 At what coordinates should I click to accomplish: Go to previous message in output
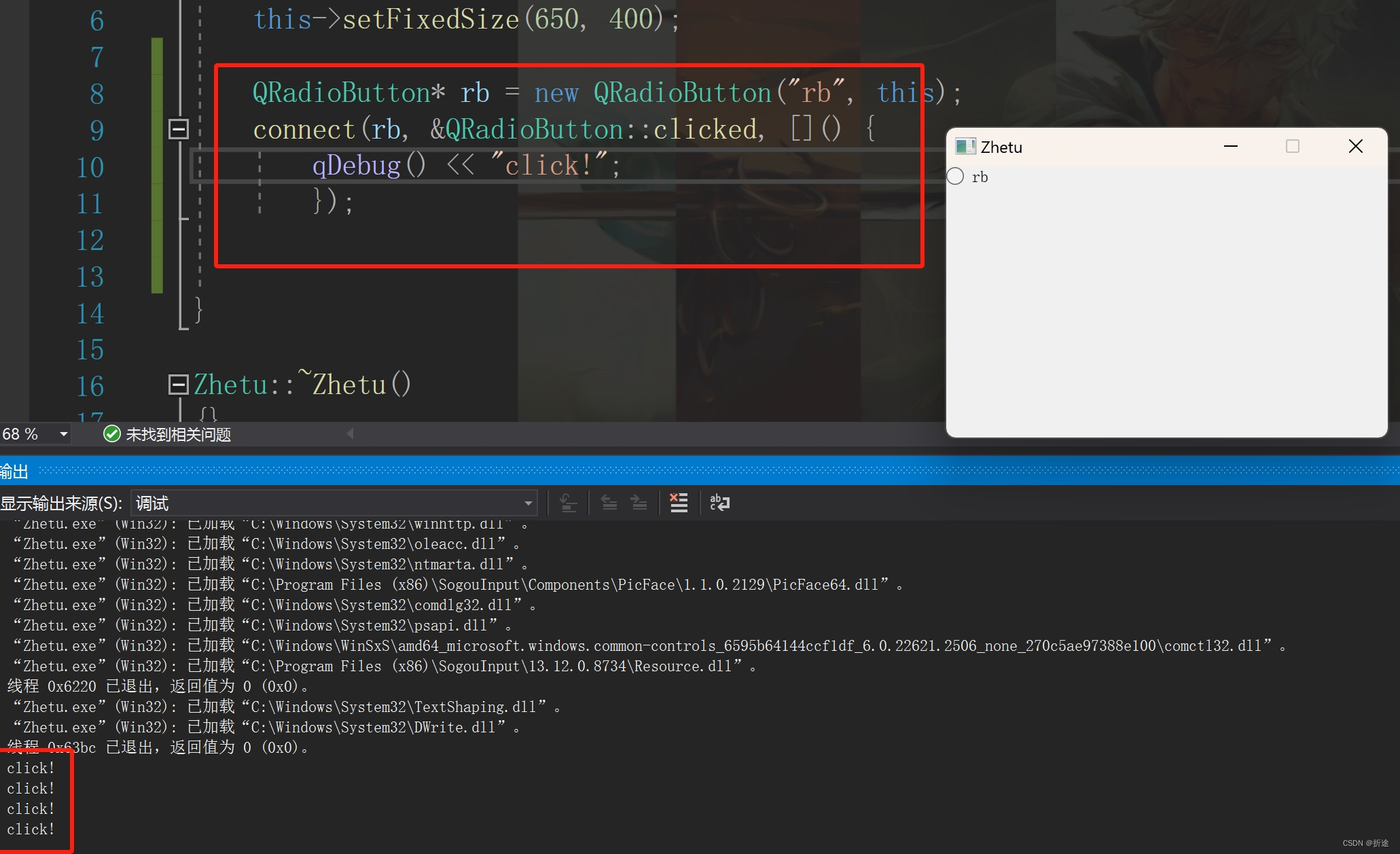[x=609, y=503]
